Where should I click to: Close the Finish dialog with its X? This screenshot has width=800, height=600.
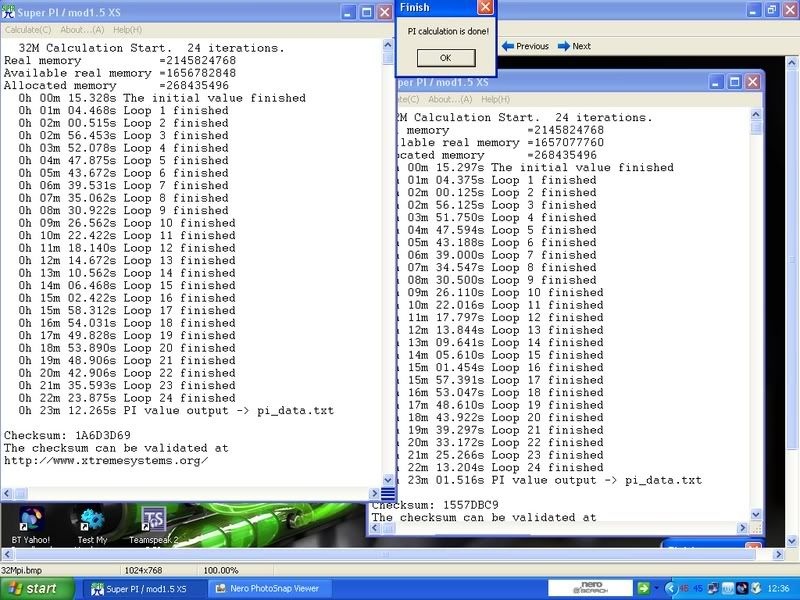point(485,7)
